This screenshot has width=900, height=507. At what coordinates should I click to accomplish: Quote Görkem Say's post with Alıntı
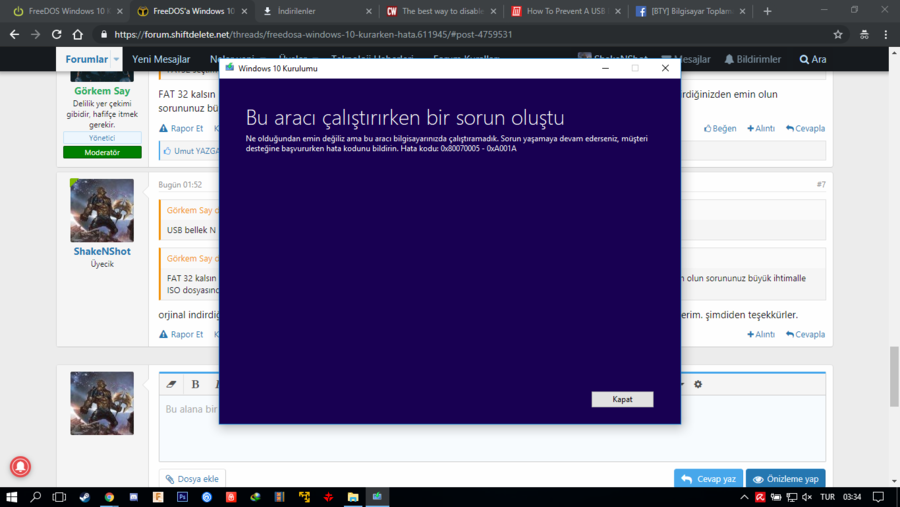pyautogui.click(x=761, y=128)
